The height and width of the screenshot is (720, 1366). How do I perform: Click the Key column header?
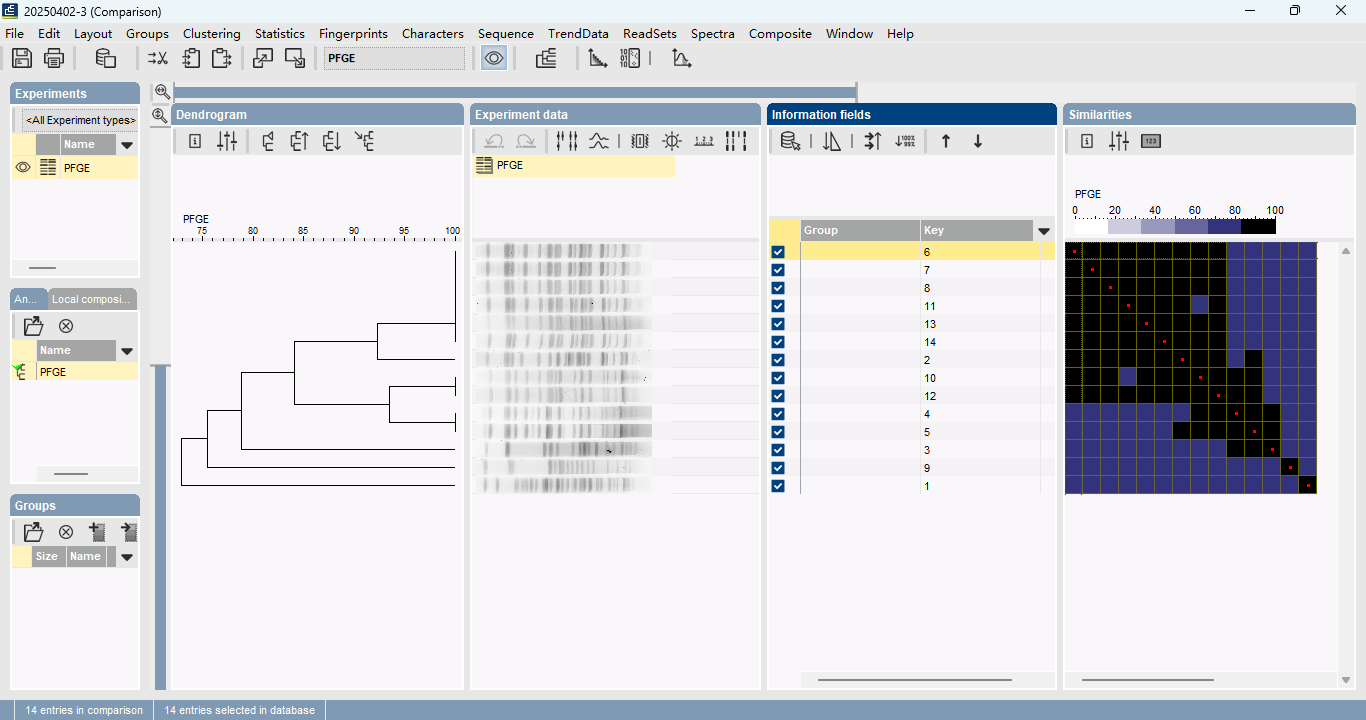pyautogui.click(x=975, y=230)
